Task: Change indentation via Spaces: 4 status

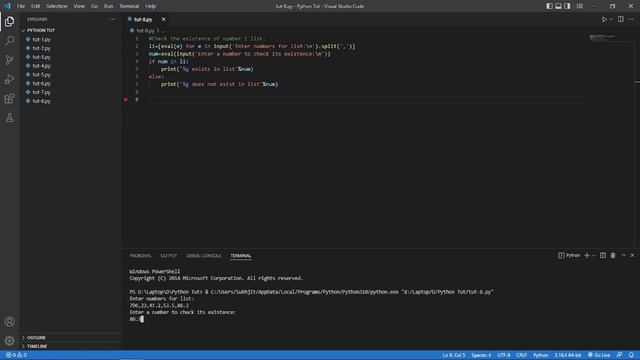Action: click(481, 355)
